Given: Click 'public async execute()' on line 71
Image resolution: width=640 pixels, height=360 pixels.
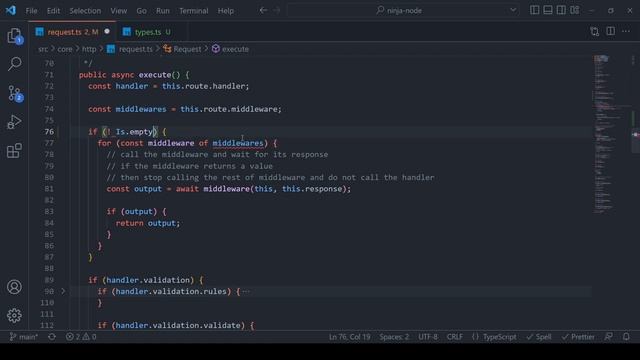Looking at the screenshot, I should coord(129,75).
